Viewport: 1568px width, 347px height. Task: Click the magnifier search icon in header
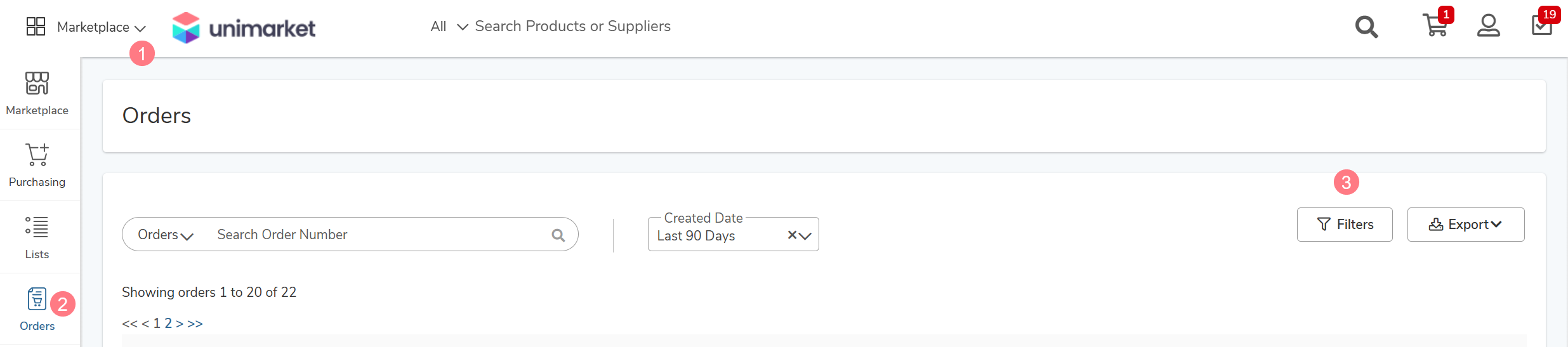tap(1366, 27)
